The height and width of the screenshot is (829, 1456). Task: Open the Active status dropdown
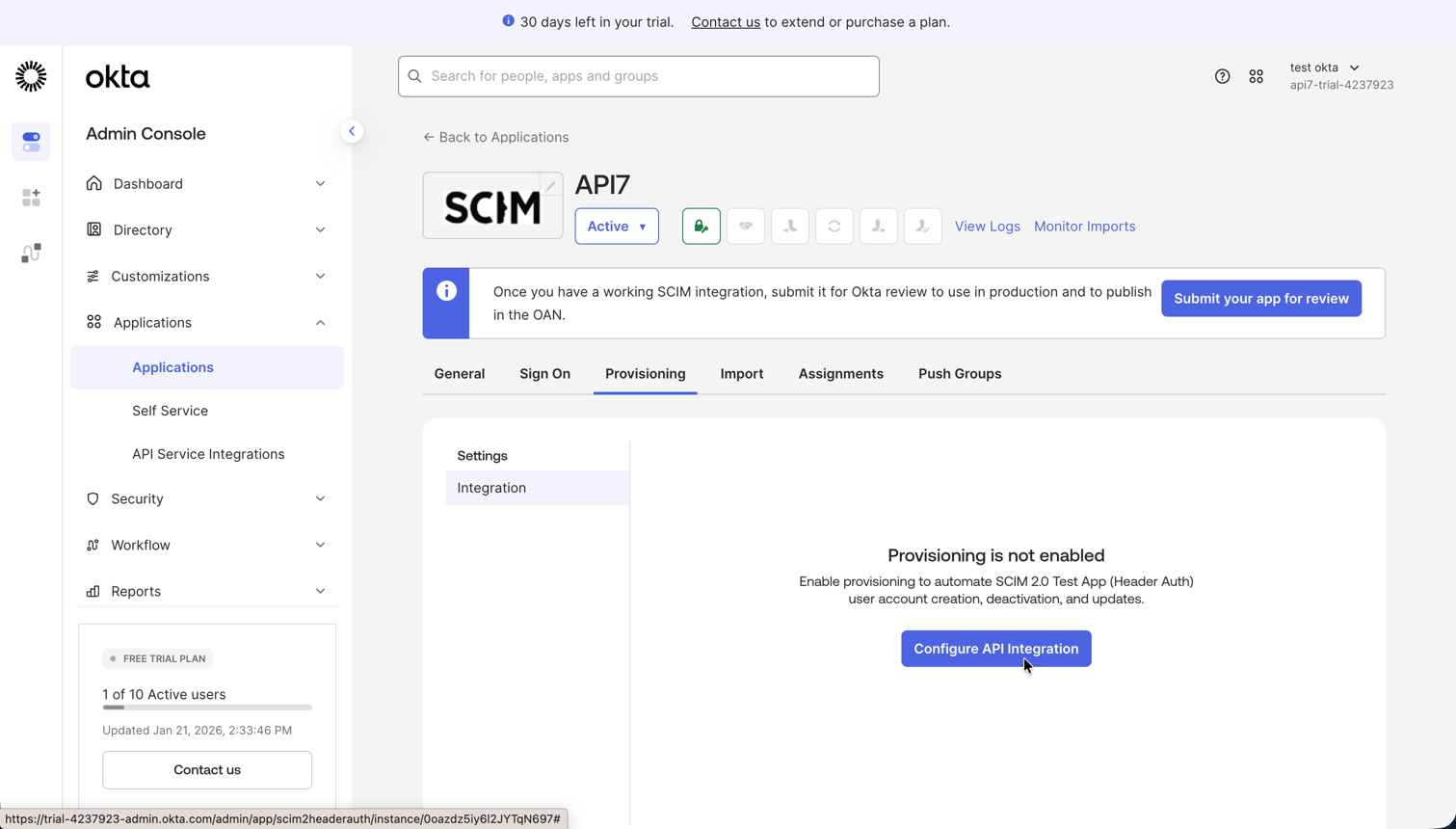pyautogui.click(x=616, y=226)
